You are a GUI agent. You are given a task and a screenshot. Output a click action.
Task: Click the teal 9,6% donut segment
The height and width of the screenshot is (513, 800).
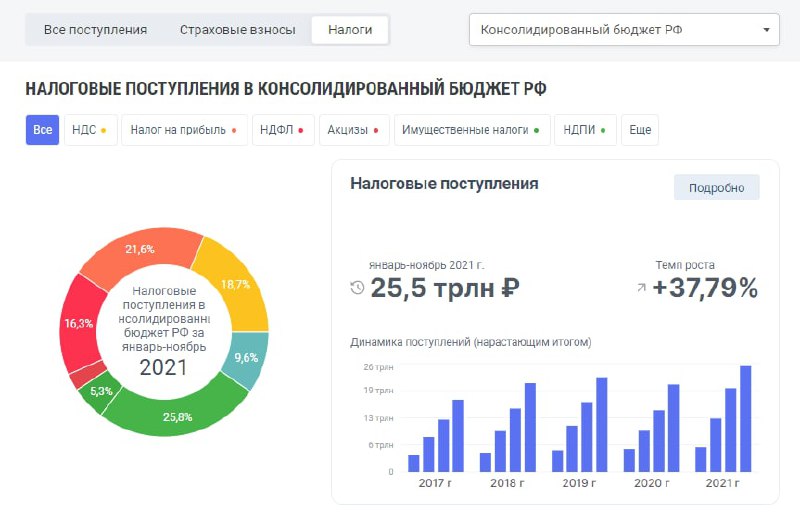click(245, 358)
